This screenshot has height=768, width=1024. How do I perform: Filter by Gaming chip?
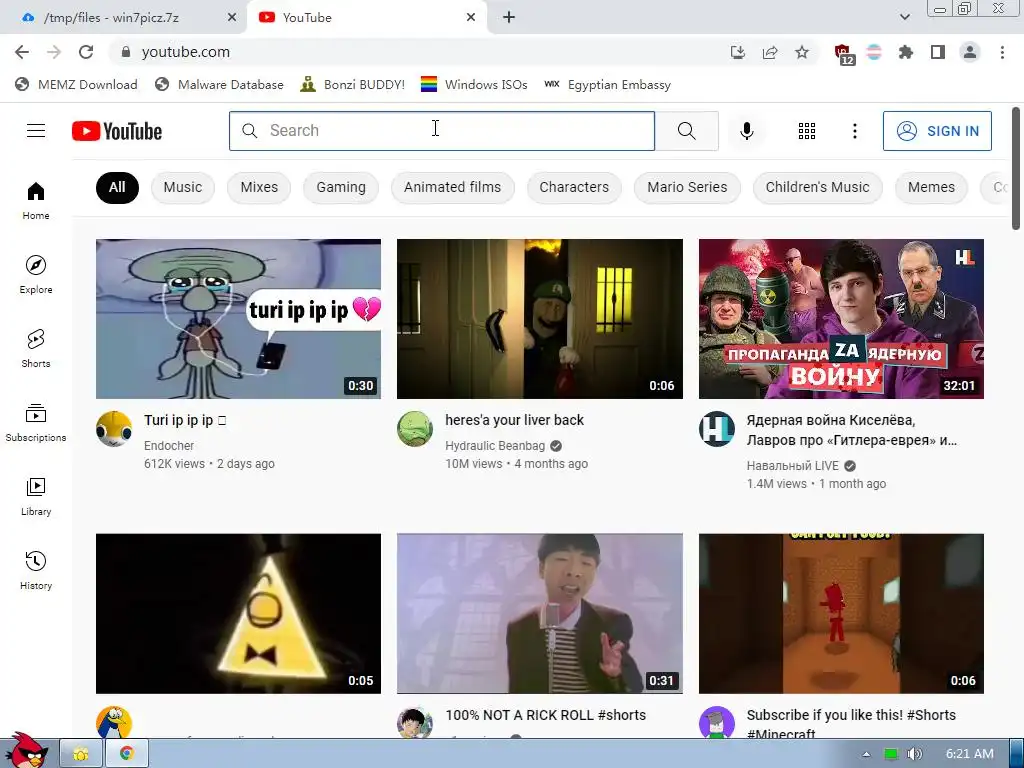pyautogui.click(x=341, y=187)
